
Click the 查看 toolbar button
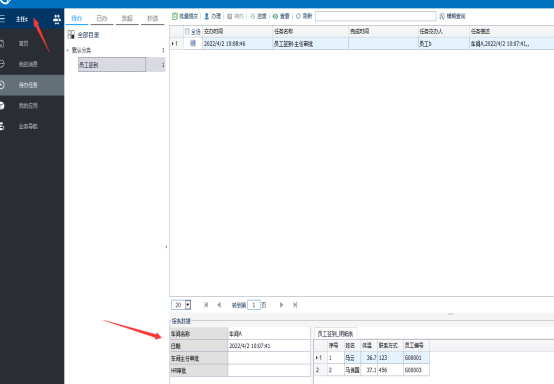281,16
